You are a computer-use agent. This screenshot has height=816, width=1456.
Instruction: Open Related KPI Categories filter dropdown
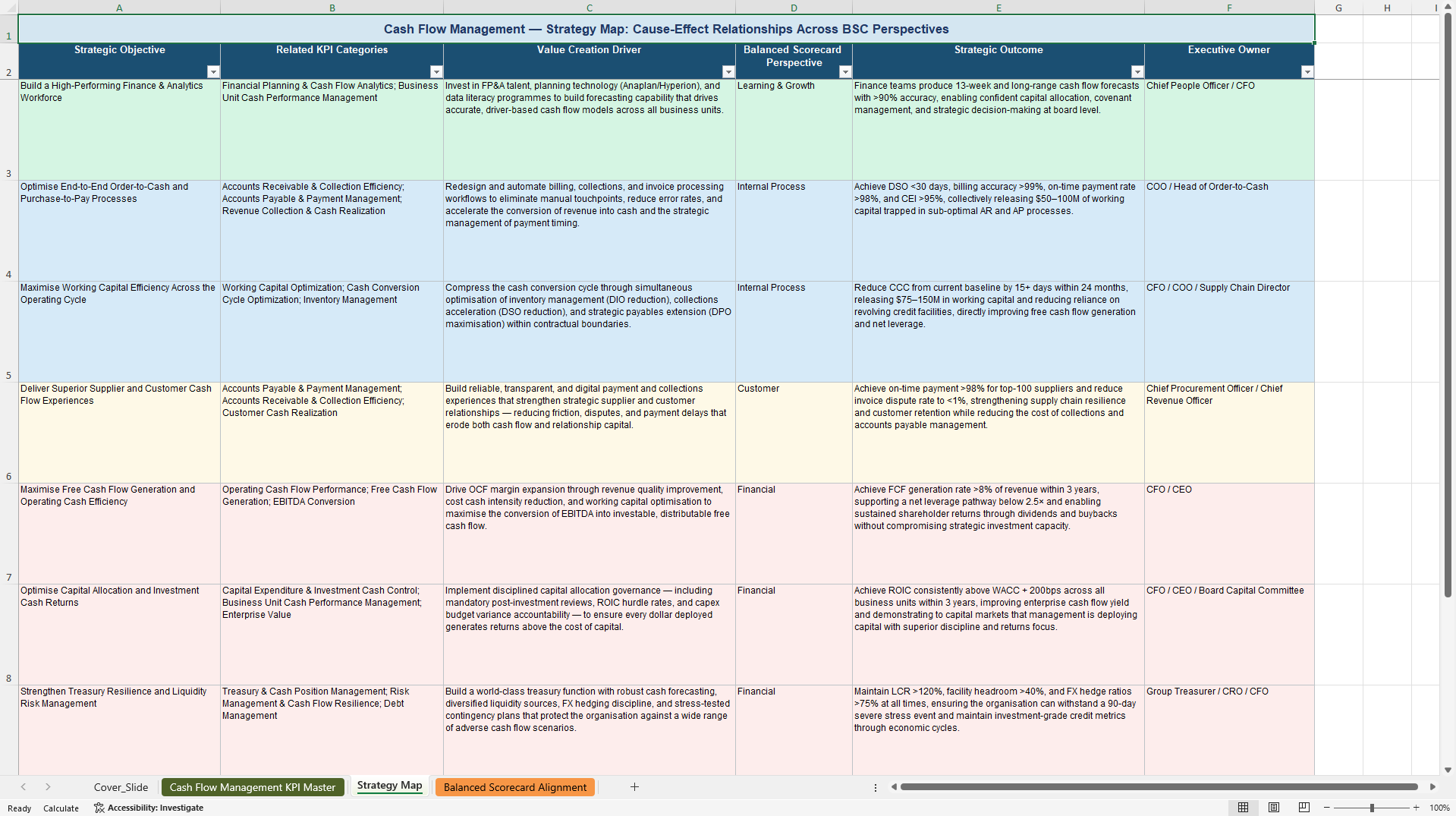pos(436,72)
